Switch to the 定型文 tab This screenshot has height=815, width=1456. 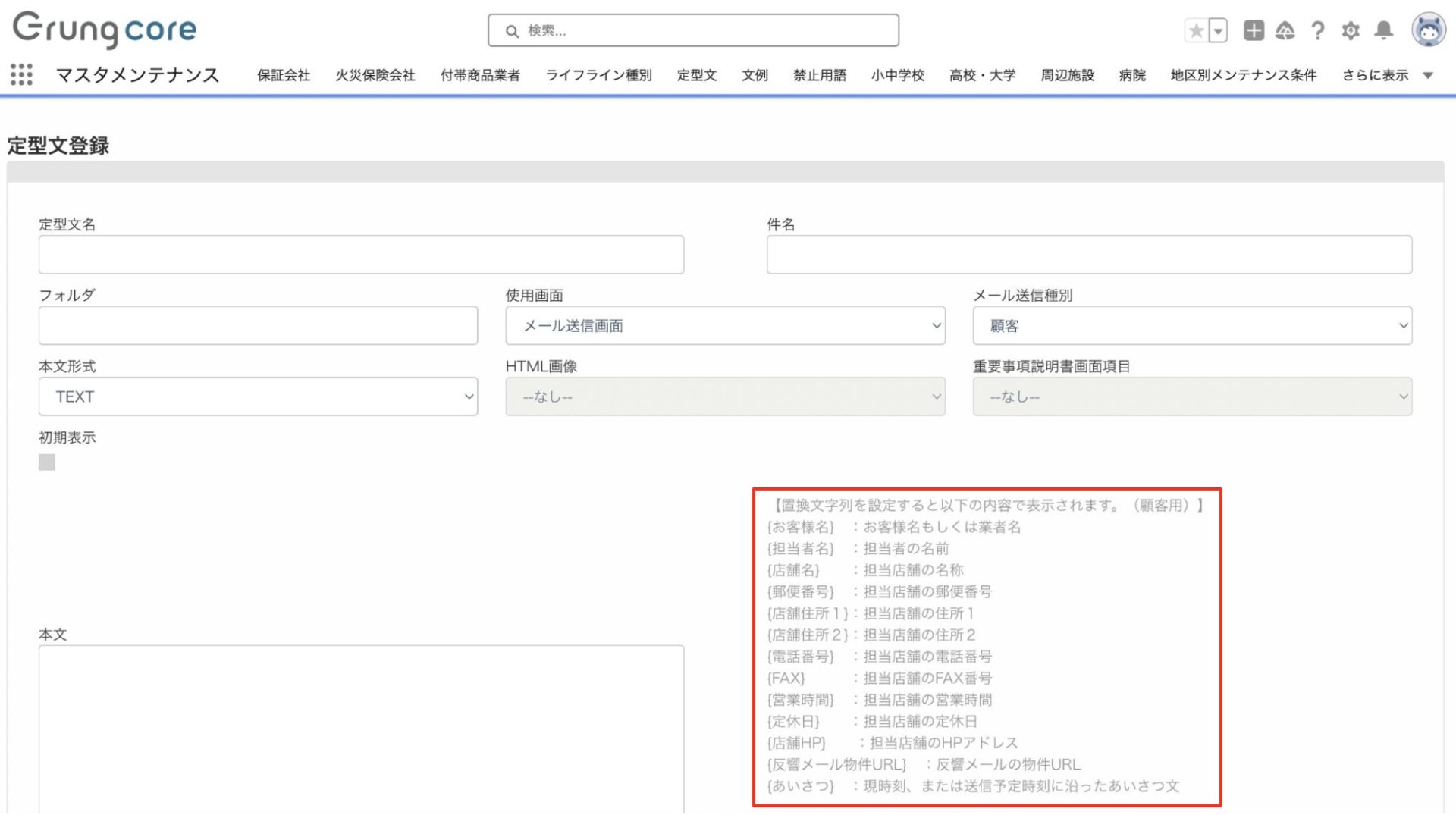tap(696, 75)
